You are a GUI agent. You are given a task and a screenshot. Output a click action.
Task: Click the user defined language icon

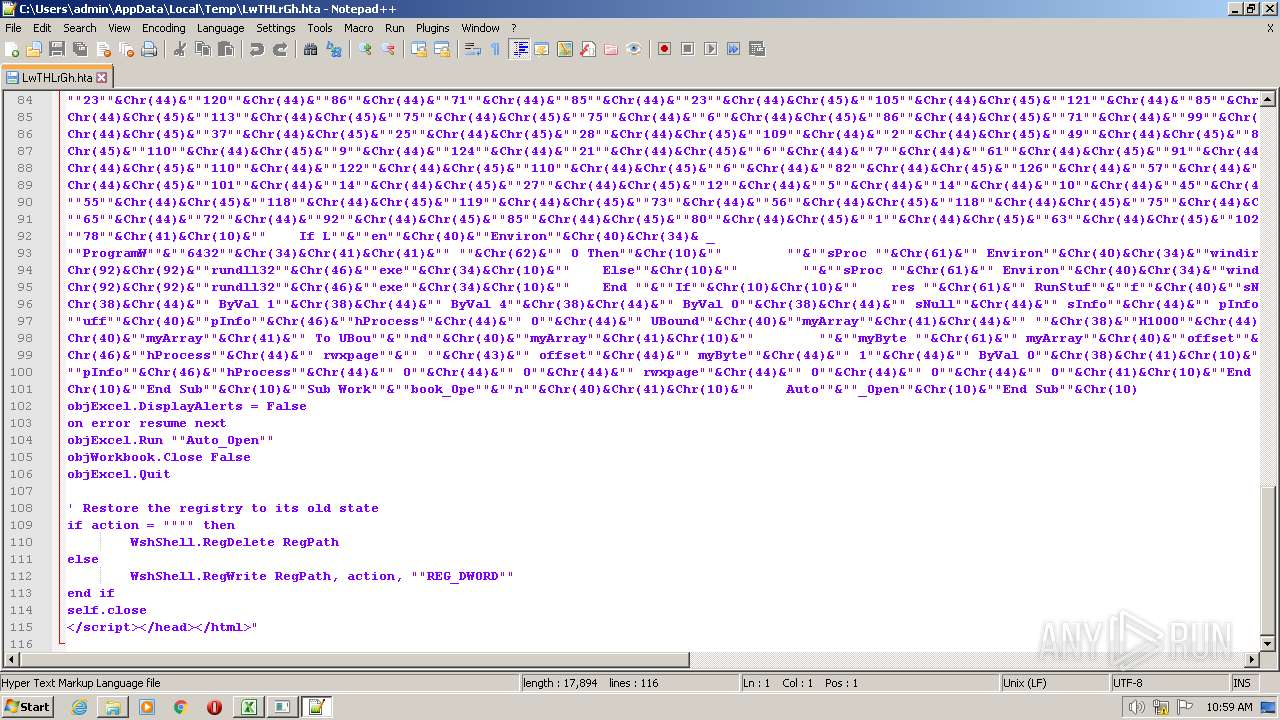[542, 49]
